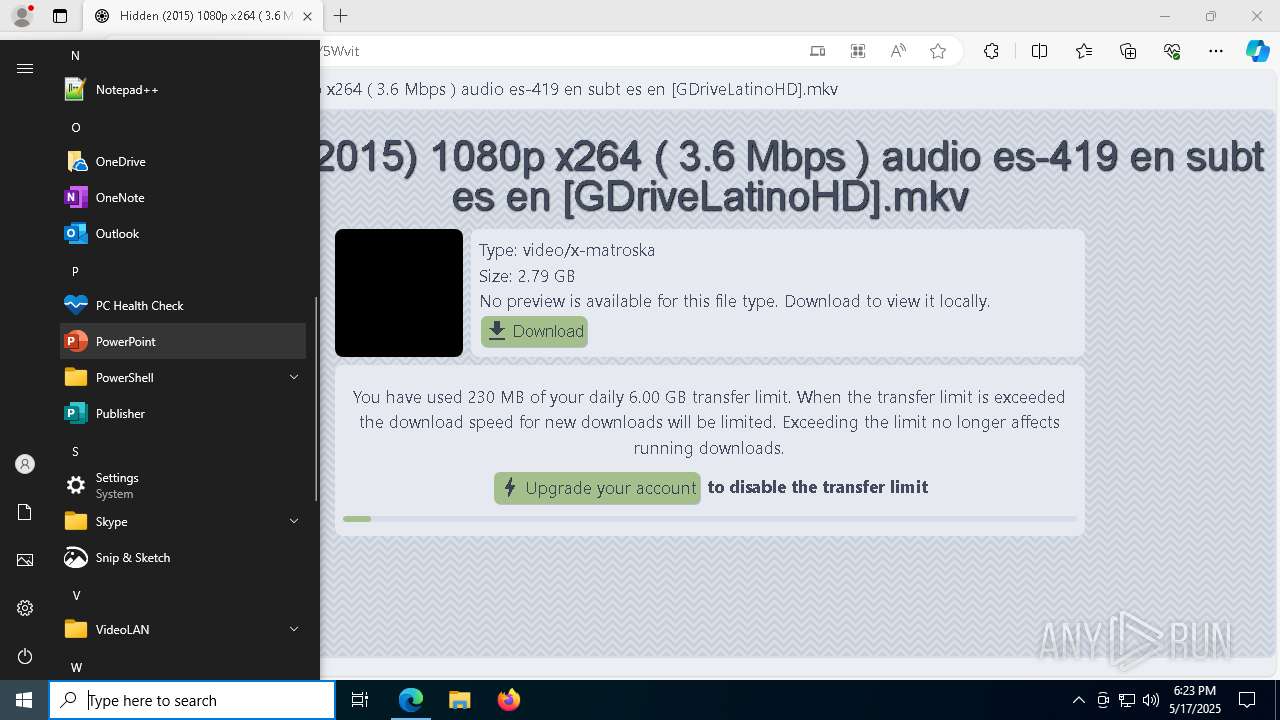Activate Read aloud in address bar
Viewport: 1280px width, 720px height.
tap(898, 51)
